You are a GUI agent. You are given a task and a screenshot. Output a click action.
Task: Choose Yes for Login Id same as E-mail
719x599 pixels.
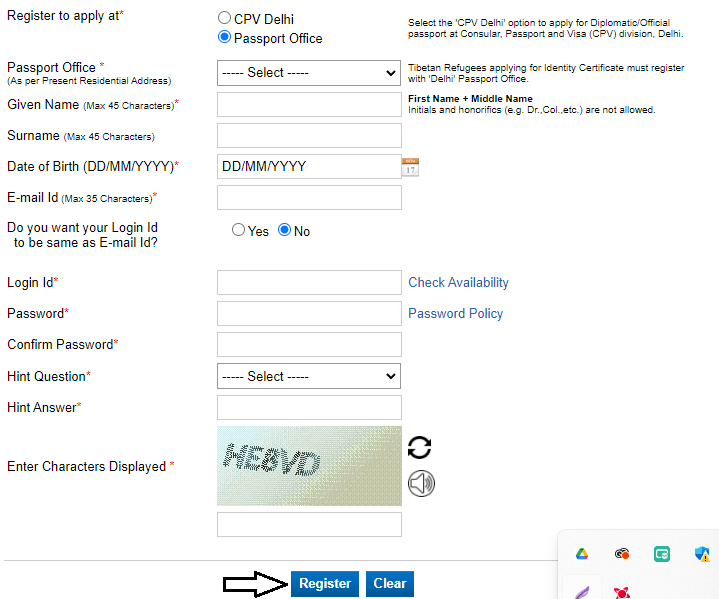click(x=238, y=230)
